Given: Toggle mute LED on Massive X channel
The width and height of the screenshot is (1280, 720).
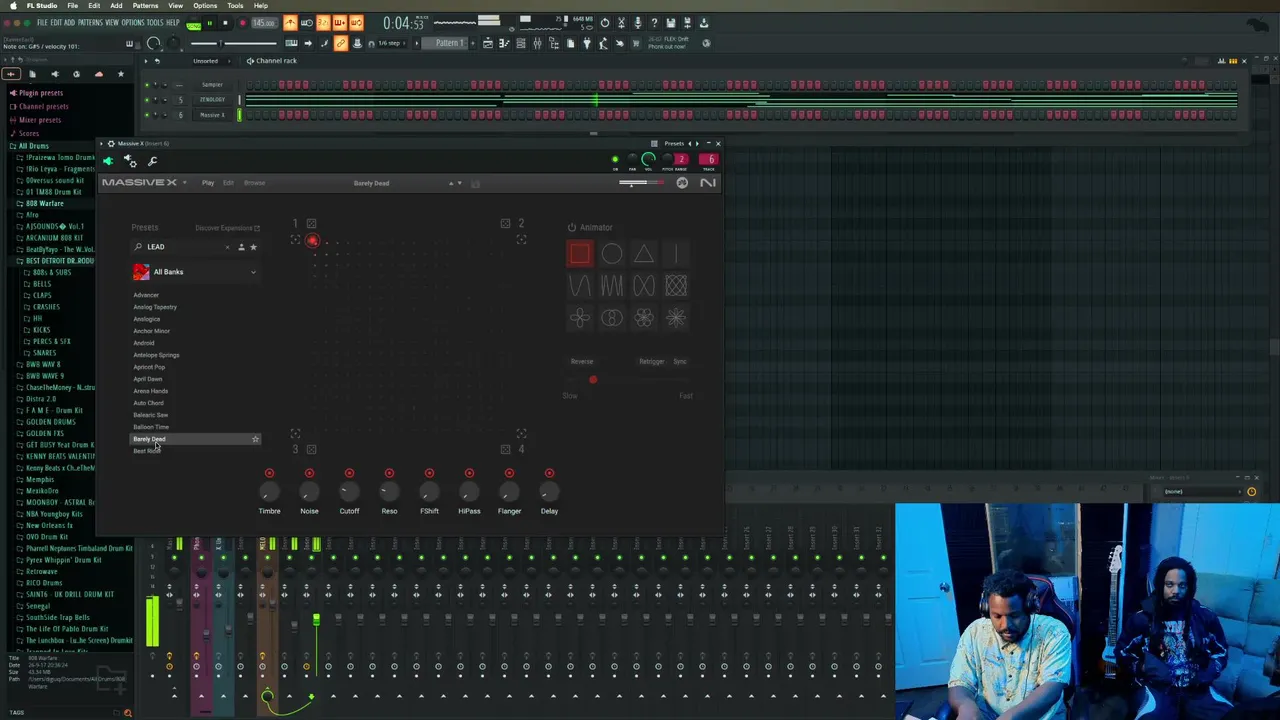Looking at the screenshot, I should coord(147,115).
